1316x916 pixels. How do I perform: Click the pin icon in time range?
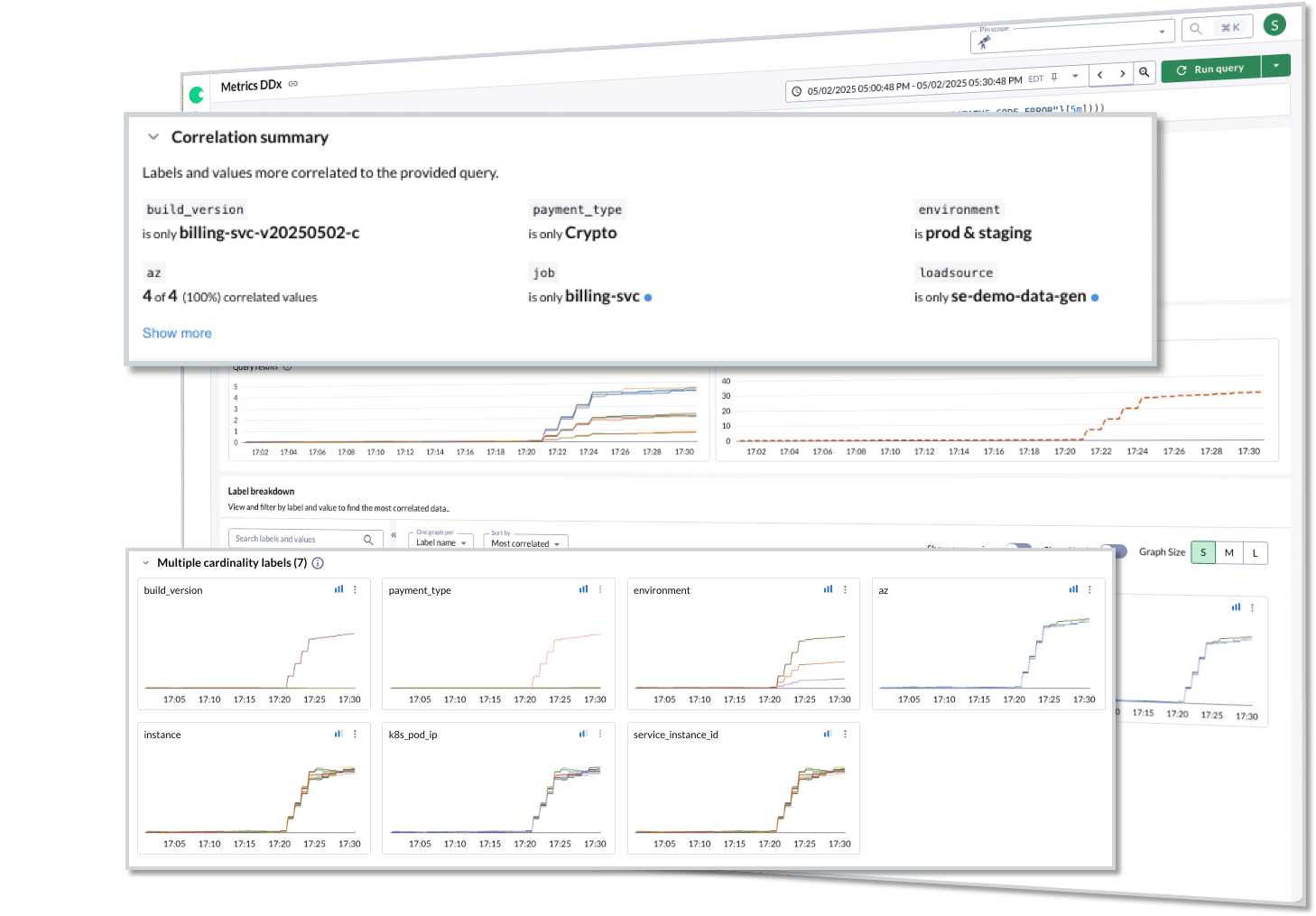coord(1053,78)
